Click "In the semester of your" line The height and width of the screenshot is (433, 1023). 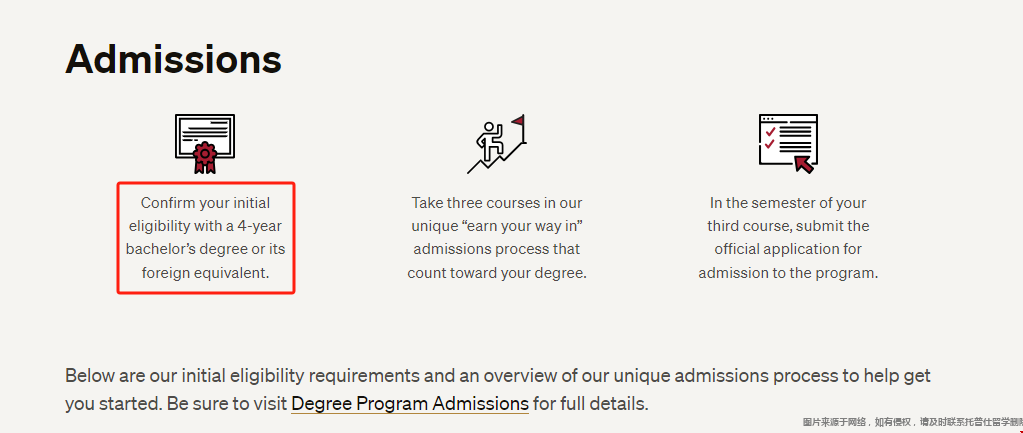tap(788, 203)
